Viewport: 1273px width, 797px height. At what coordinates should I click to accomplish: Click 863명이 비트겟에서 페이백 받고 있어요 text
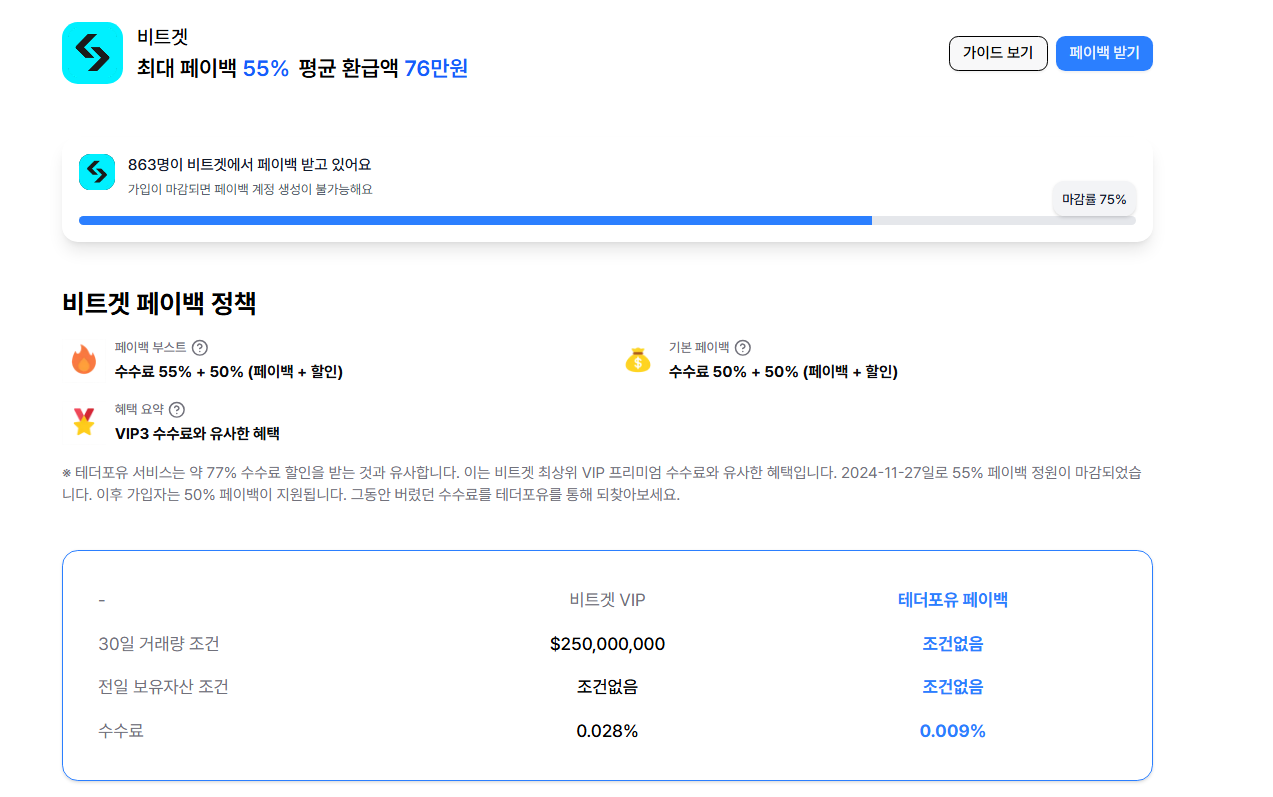pyautogui.click(x=250, y=165)
